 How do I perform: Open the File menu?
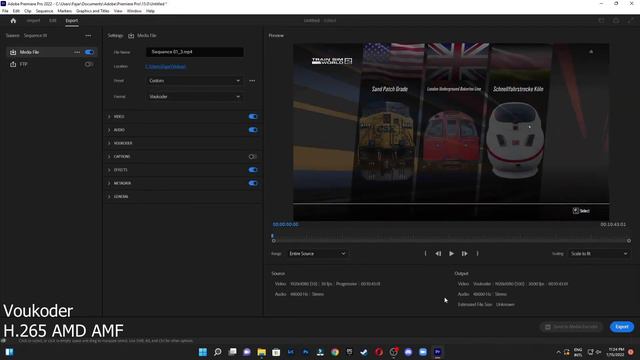pyautogui.click(x=5, y=11)
